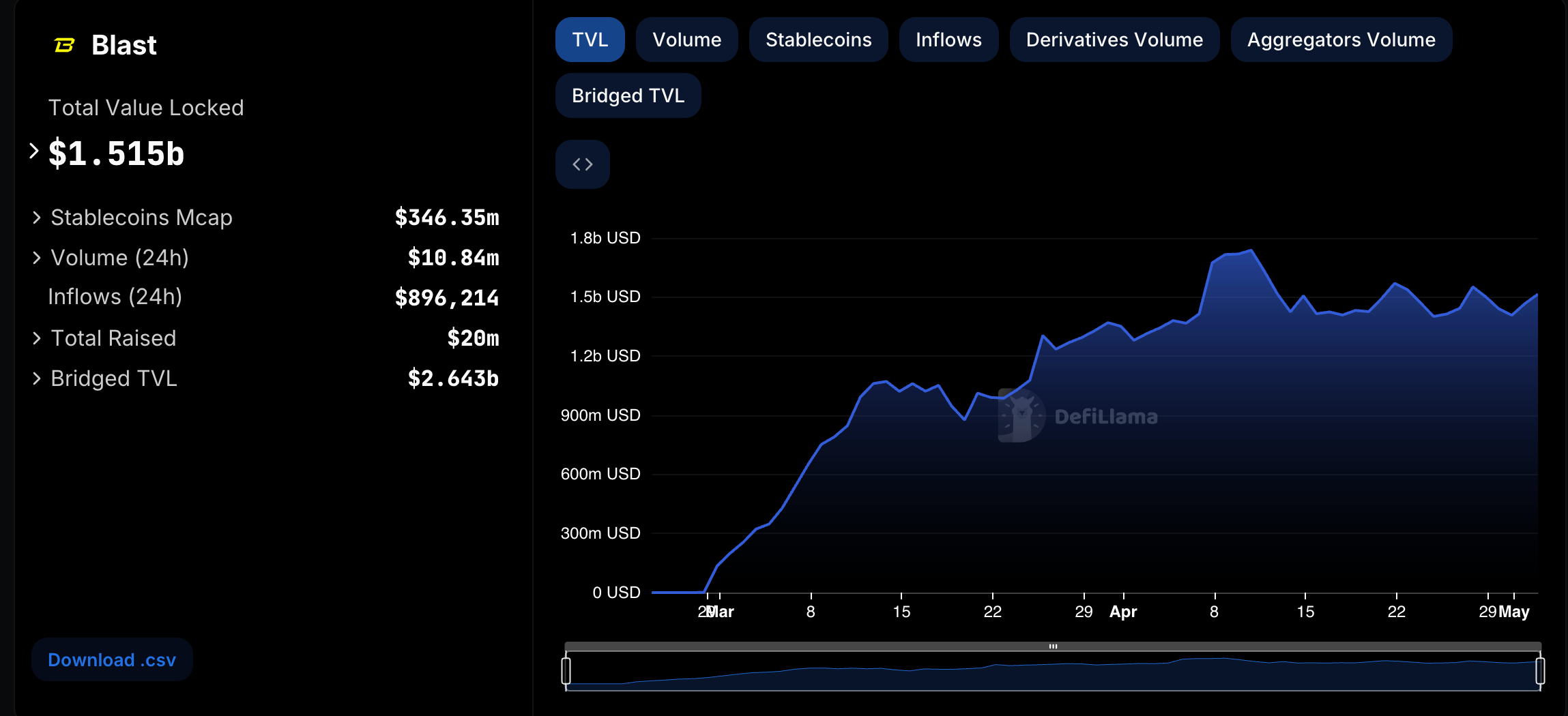Click the May date axis label
The height and width of the screenshot is (716, 1568).
tap(1514, 612)
